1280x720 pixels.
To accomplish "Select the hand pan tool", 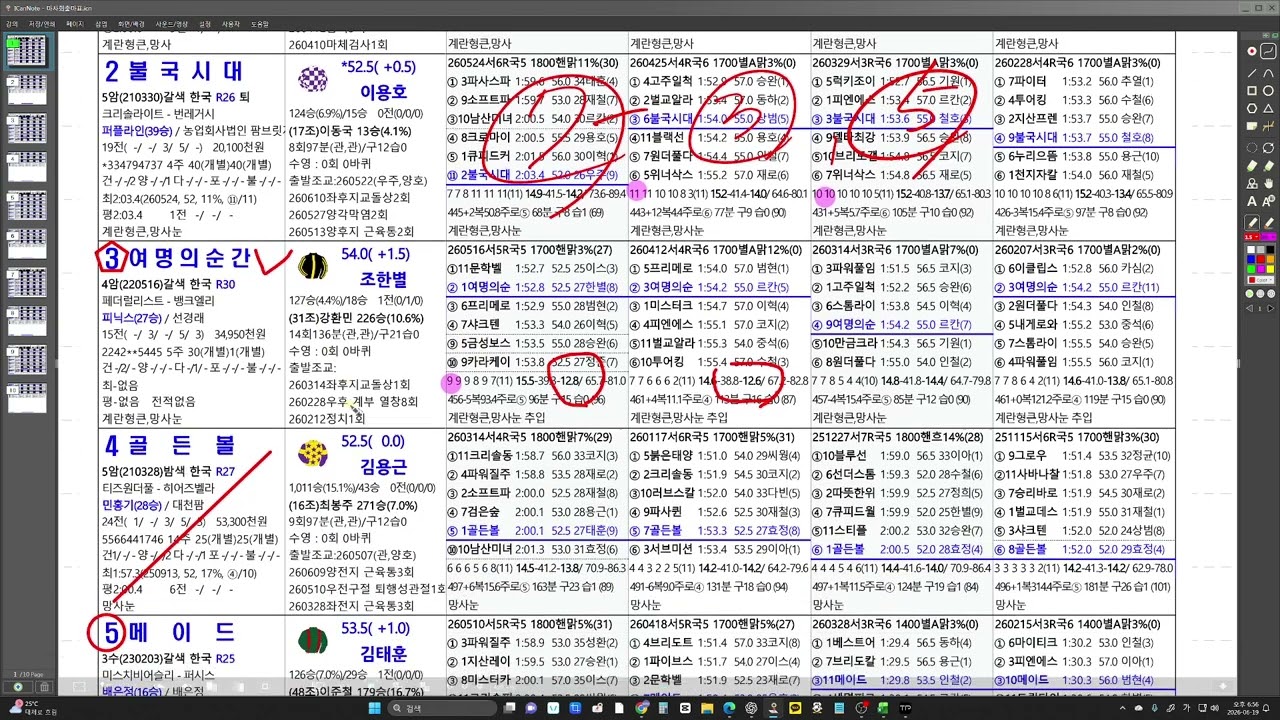I will (1268, 183).
